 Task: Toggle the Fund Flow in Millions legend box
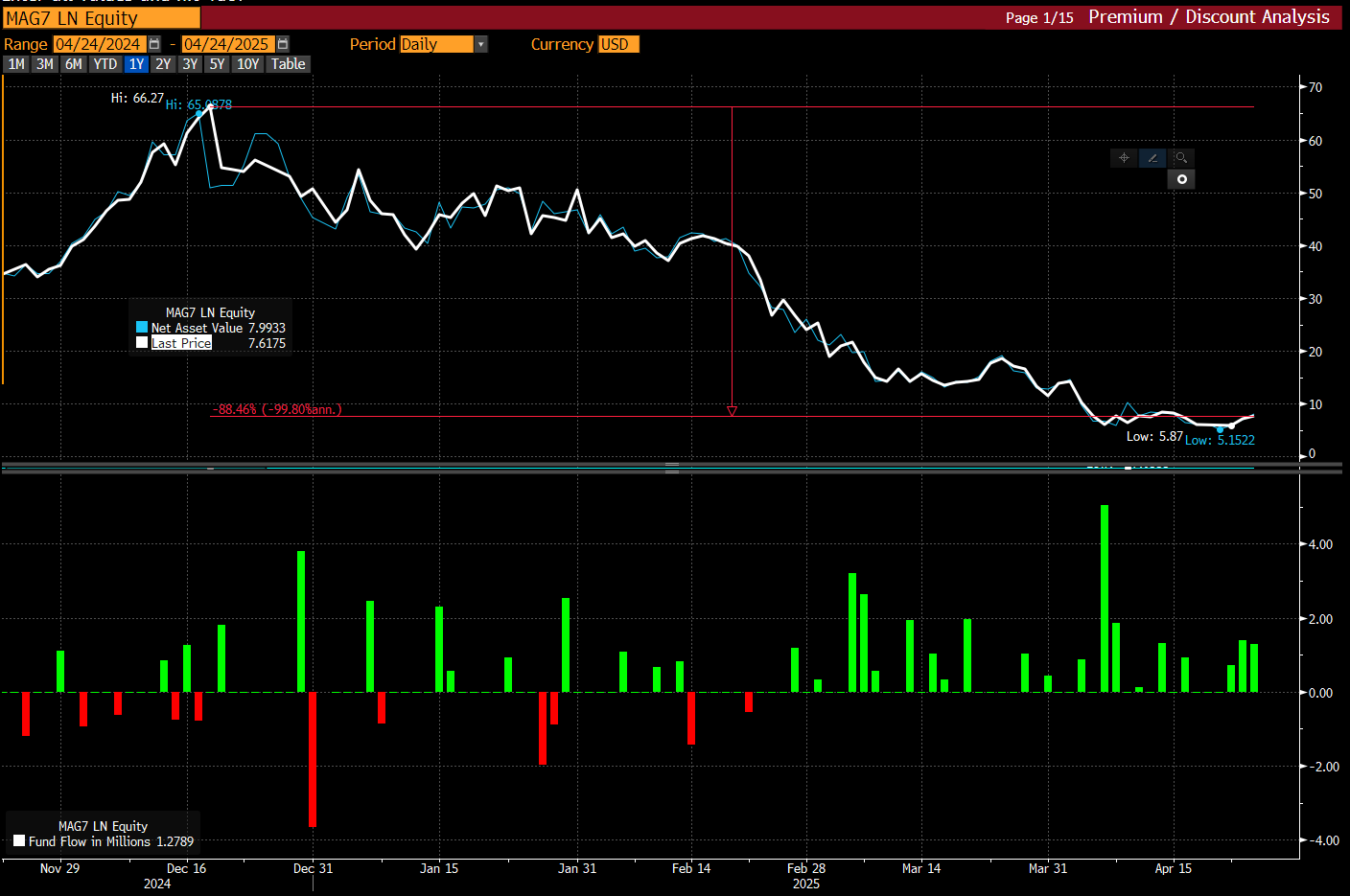coord(19,841)
